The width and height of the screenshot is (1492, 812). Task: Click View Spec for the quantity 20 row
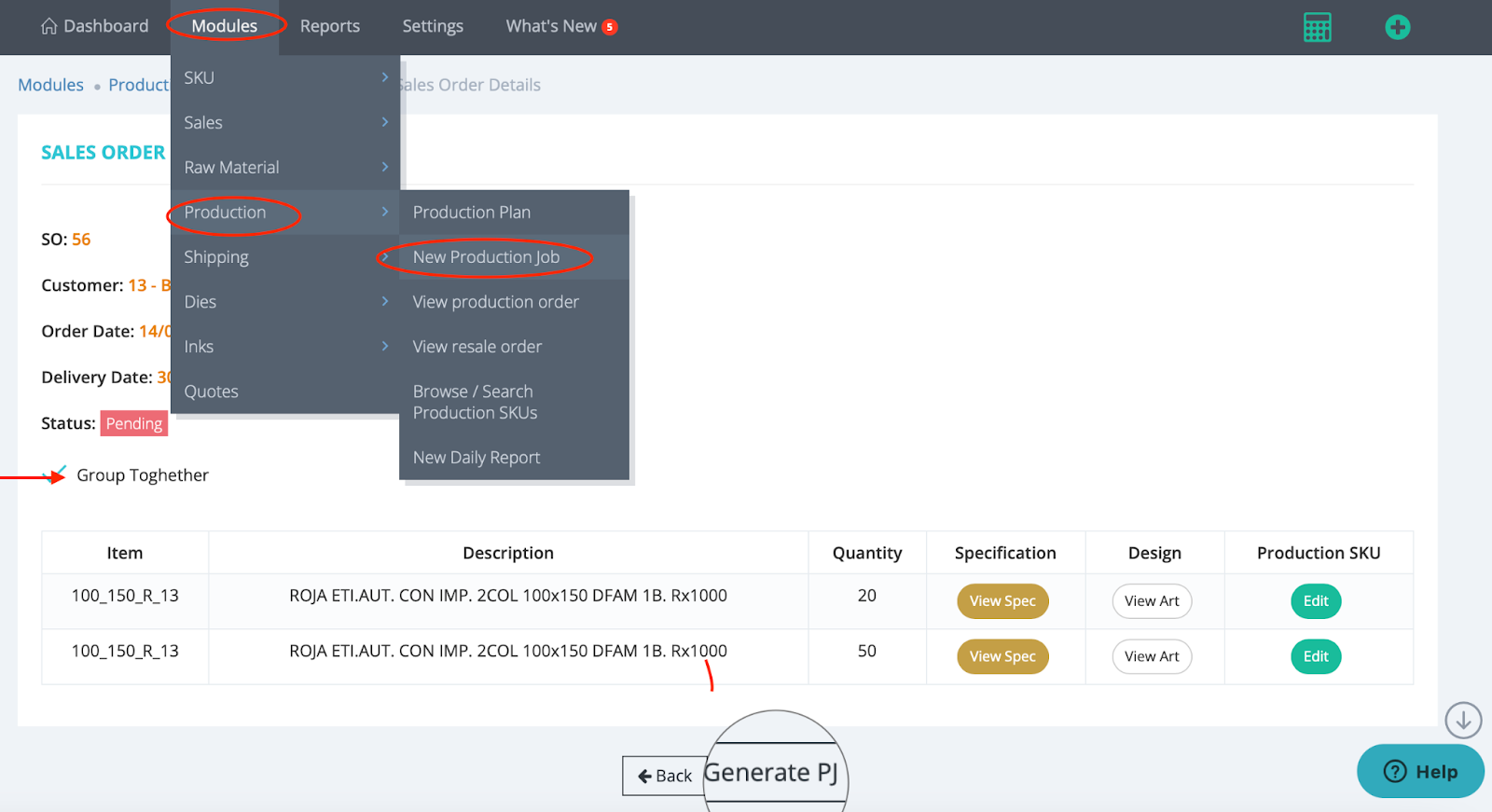[x=1002, y=601]
